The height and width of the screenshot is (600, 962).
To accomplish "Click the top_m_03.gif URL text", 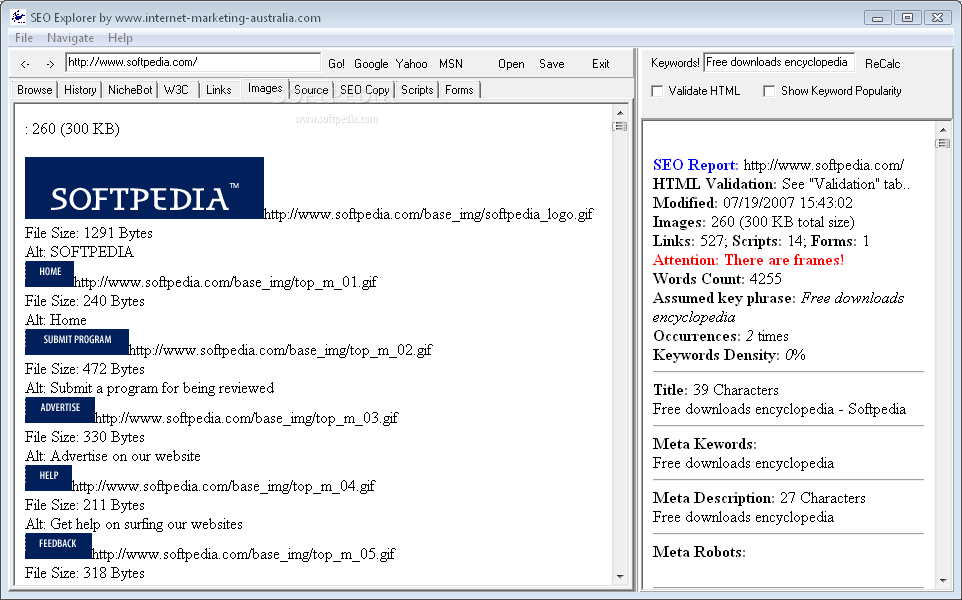I will point(247,418).
